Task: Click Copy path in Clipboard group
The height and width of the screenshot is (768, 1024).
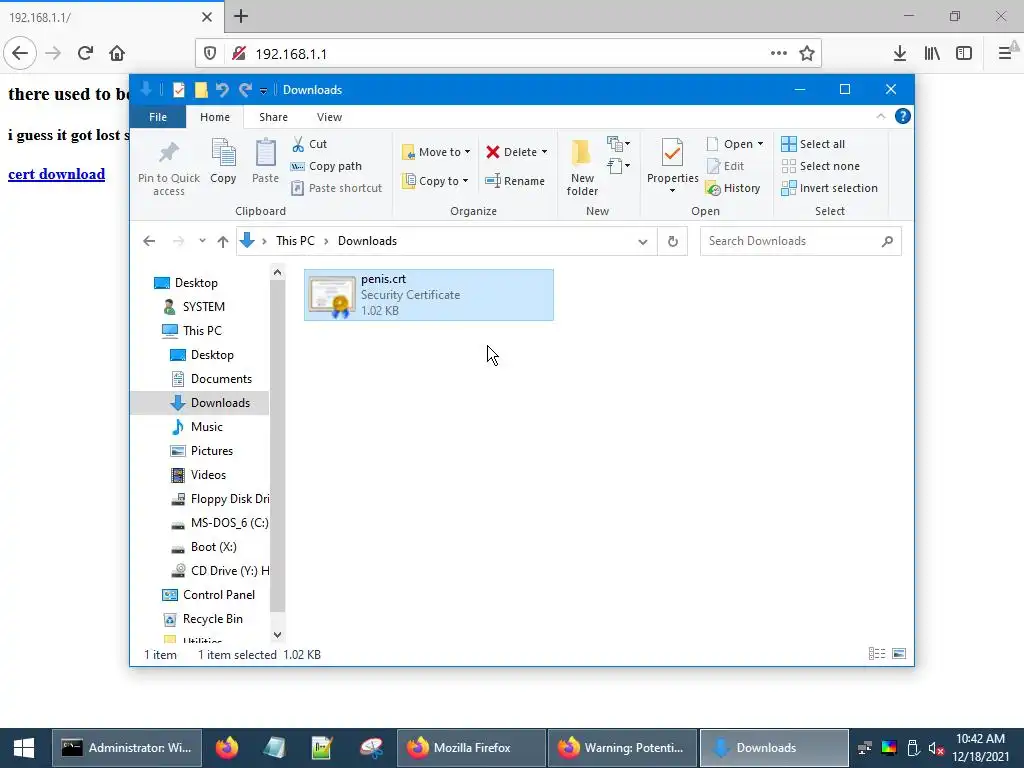Action: coord(326,166)
